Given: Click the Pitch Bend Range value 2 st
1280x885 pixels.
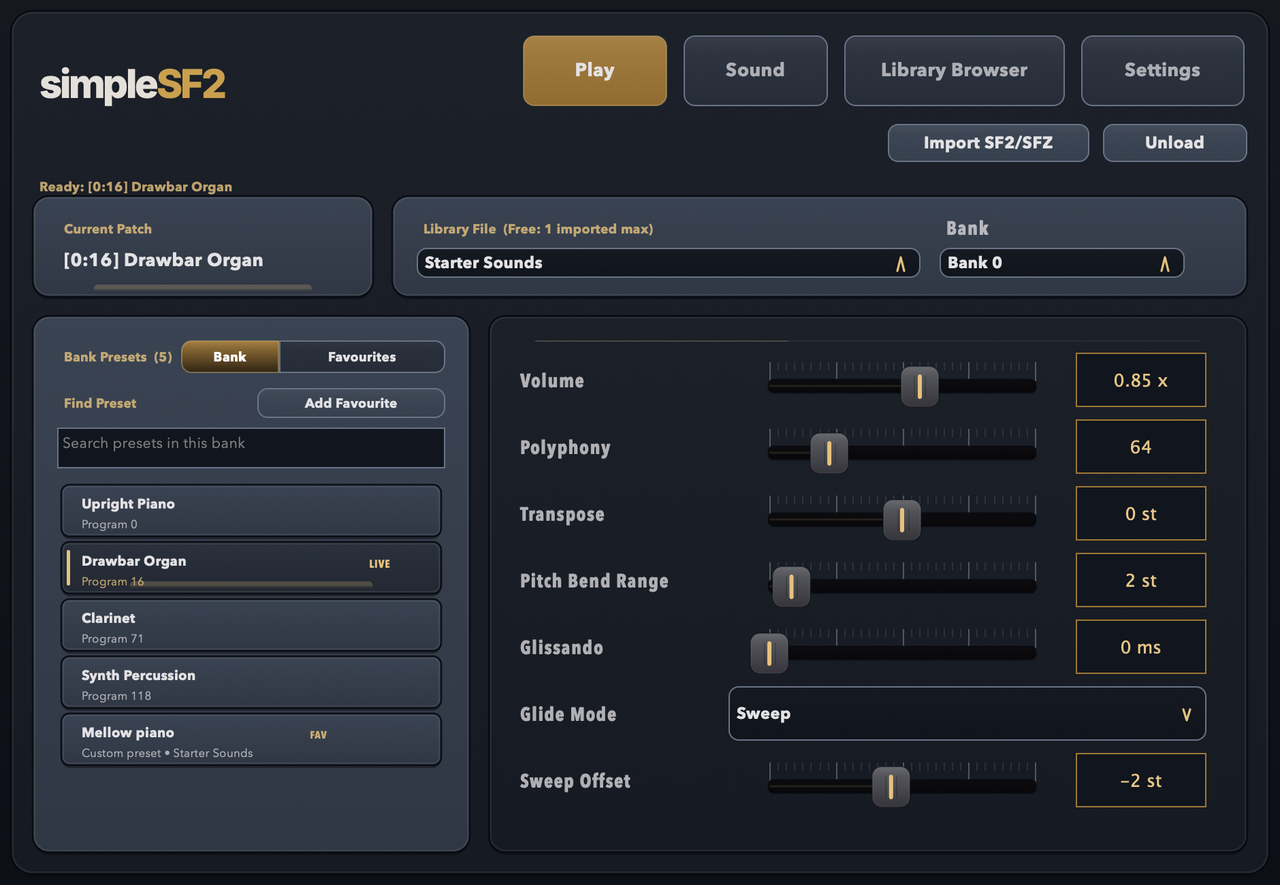Looking at the screenshot, I should [1141, 581].
